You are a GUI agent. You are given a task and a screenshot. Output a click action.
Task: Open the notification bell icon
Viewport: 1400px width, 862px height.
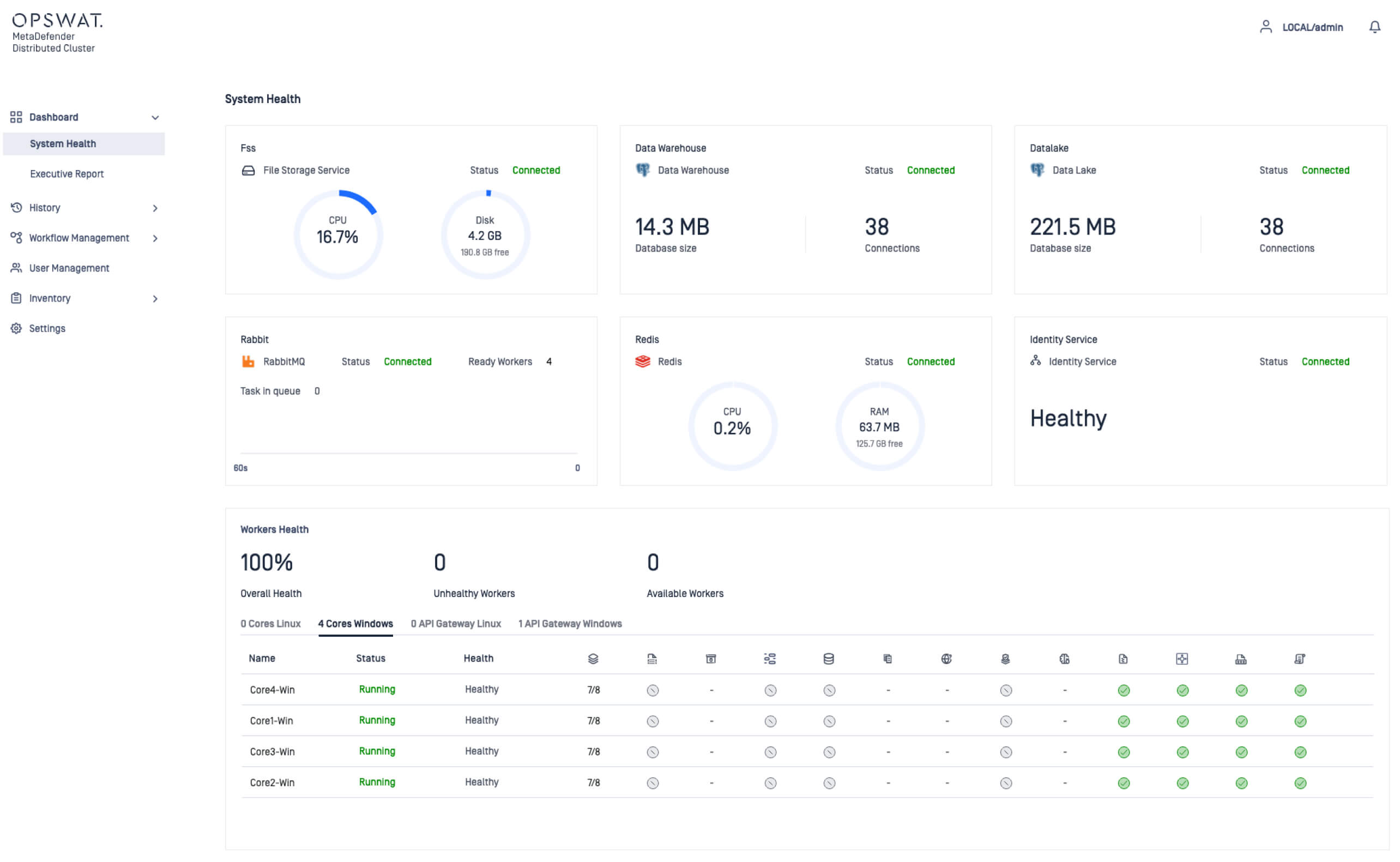coord(1375,27)
